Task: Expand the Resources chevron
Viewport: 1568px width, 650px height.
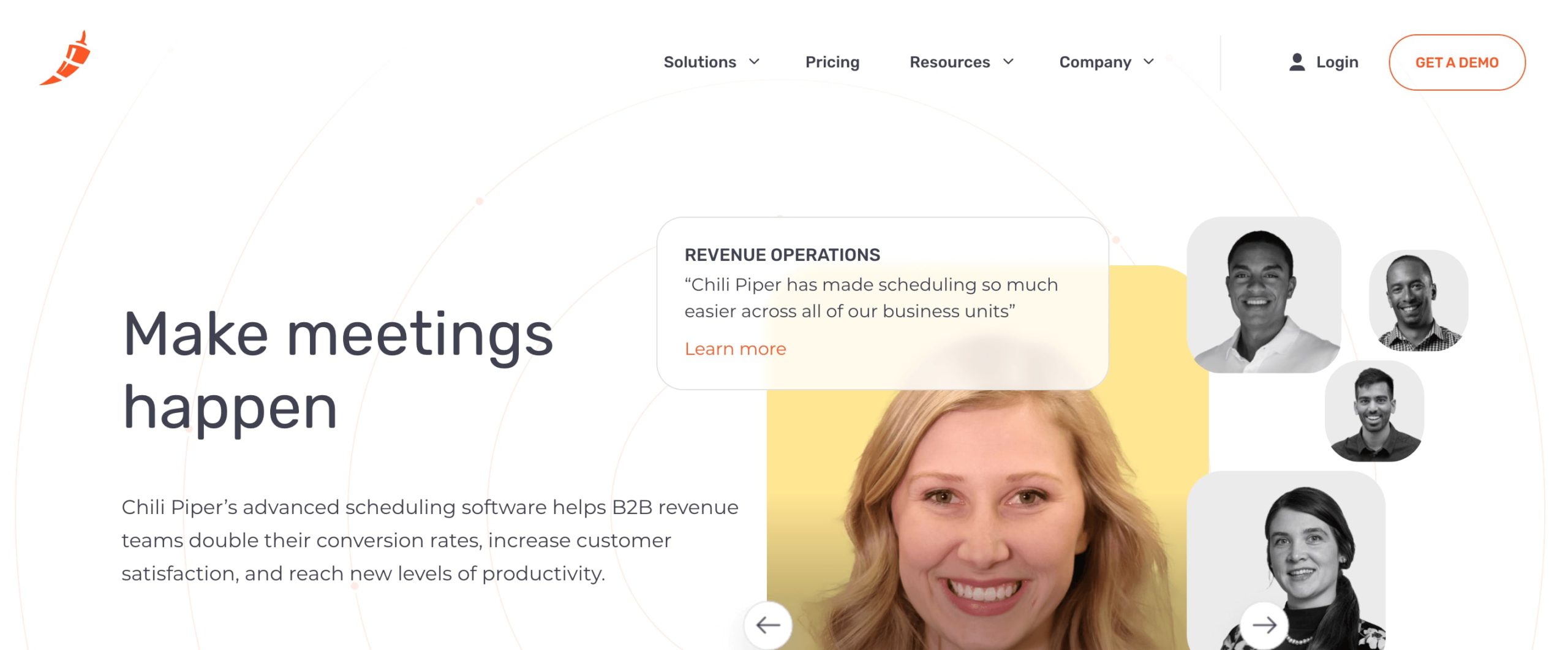Action: point(1008,62)
